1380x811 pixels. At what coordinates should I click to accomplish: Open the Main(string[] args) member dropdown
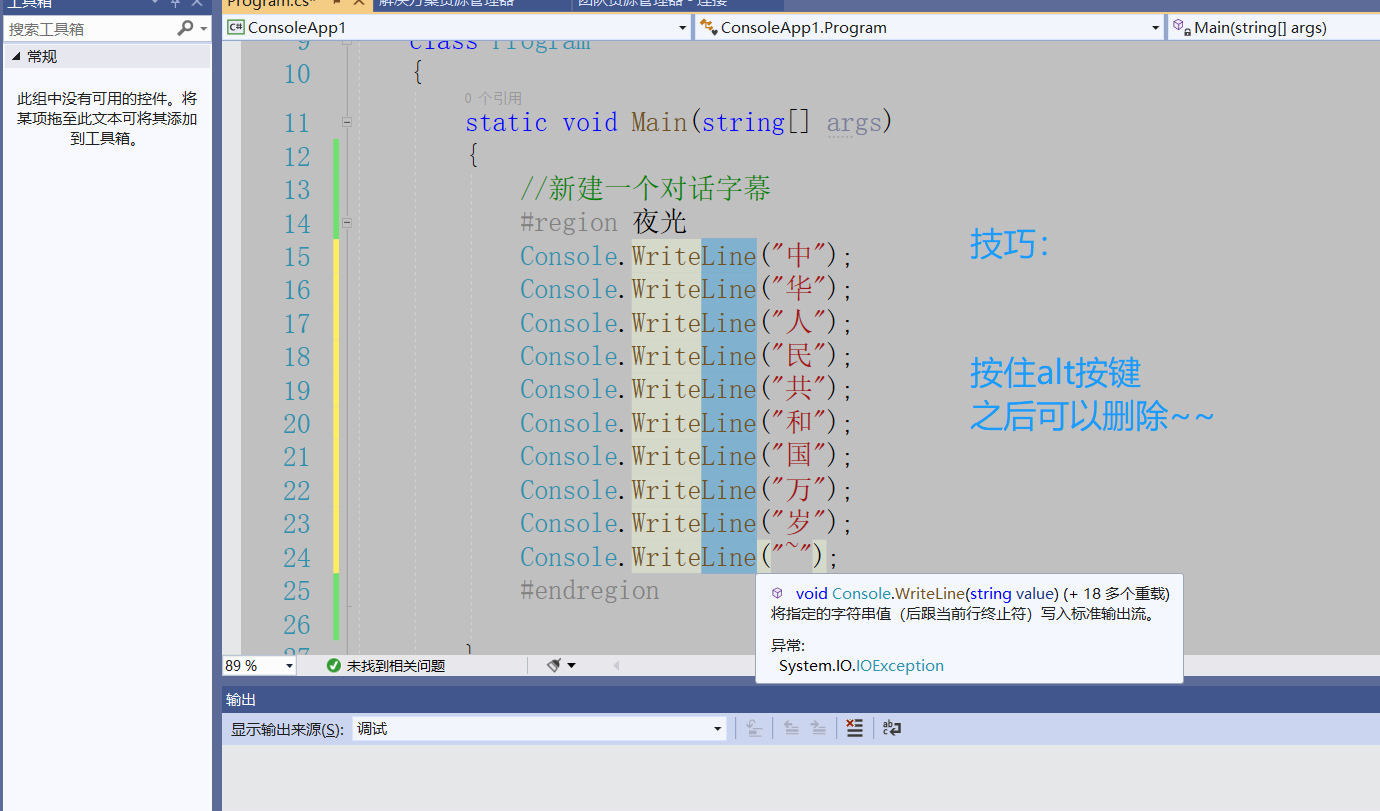(x=1273, y=28)
